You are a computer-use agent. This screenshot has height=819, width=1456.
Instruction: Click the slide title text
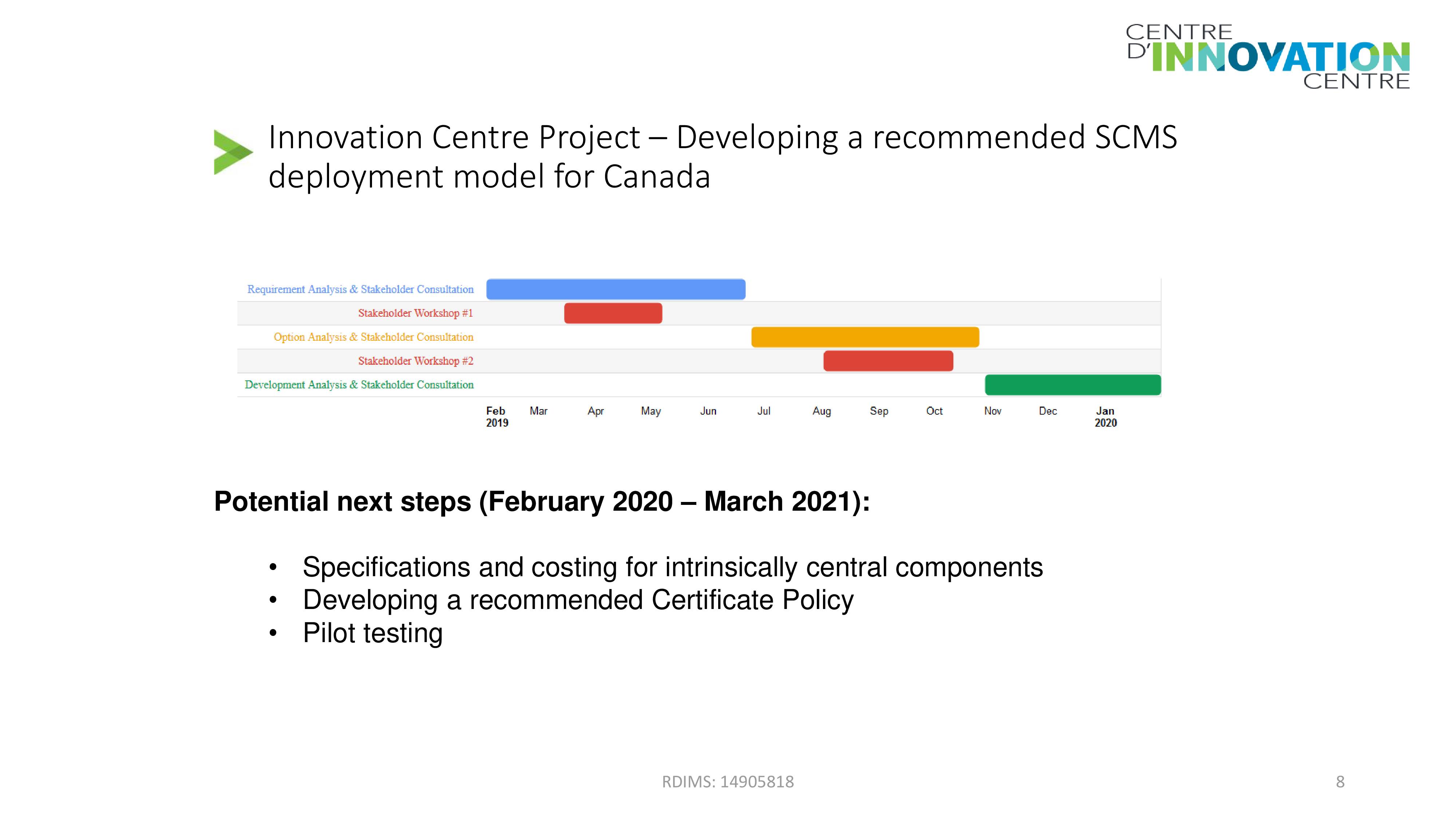tap(722, 156)
